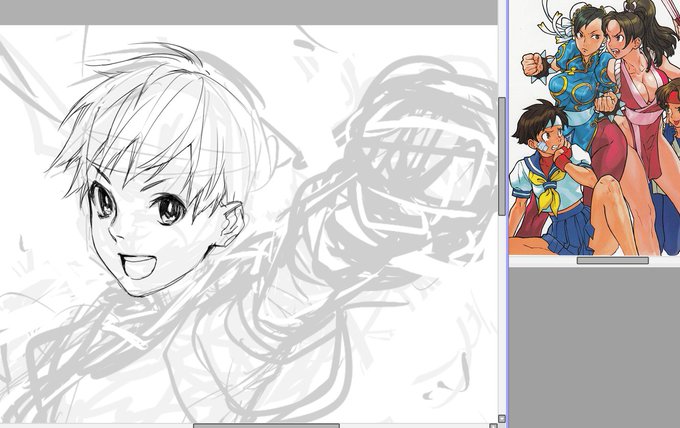Viewport: 680px width, 428px height.
Task: Click the scroll-down arrow of the canvas scrollbar
Action: coord(502,418)
